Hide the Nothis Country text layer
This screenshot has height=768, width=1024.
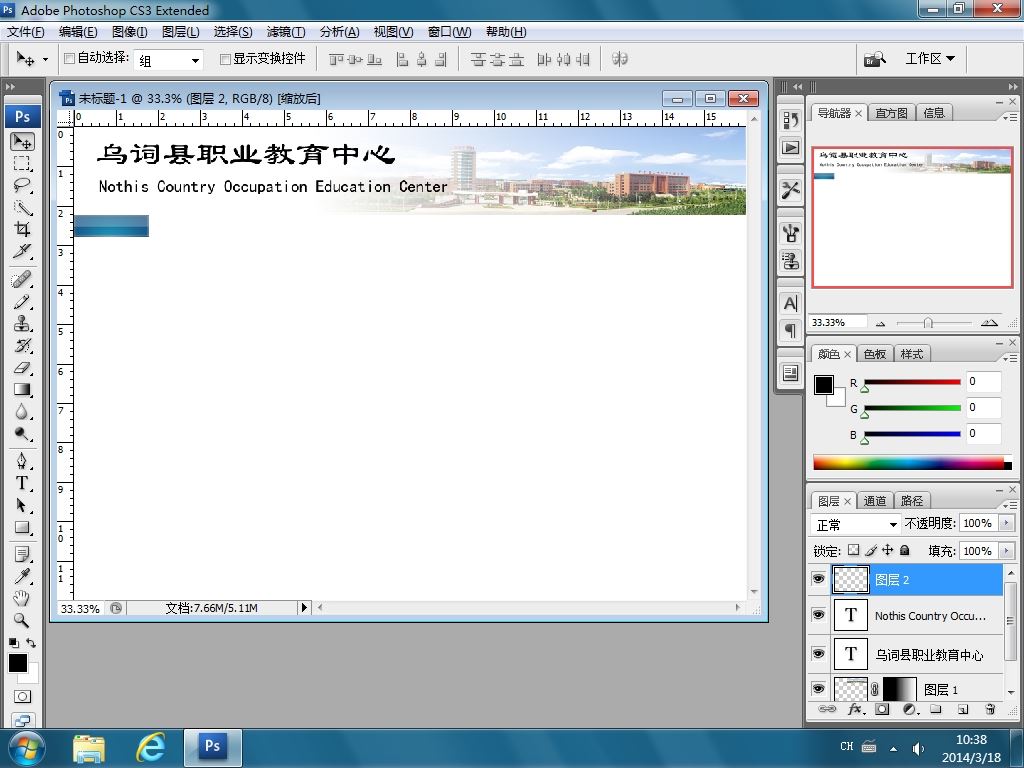tap(818, 615)
